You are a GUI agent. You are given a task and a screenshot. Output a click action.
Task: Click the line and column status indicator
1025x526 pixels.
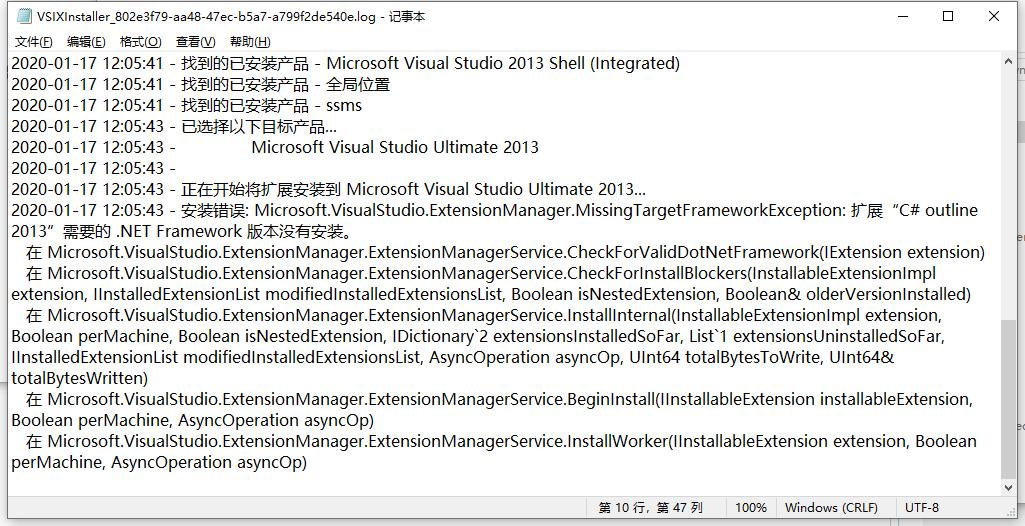pos(650,508)
